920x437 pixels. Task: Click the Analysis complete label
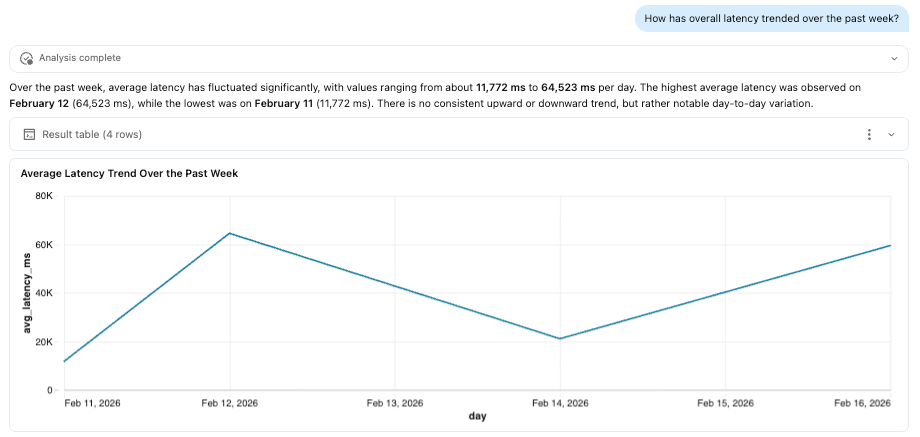pyautogui.click(x=80, y=58)
